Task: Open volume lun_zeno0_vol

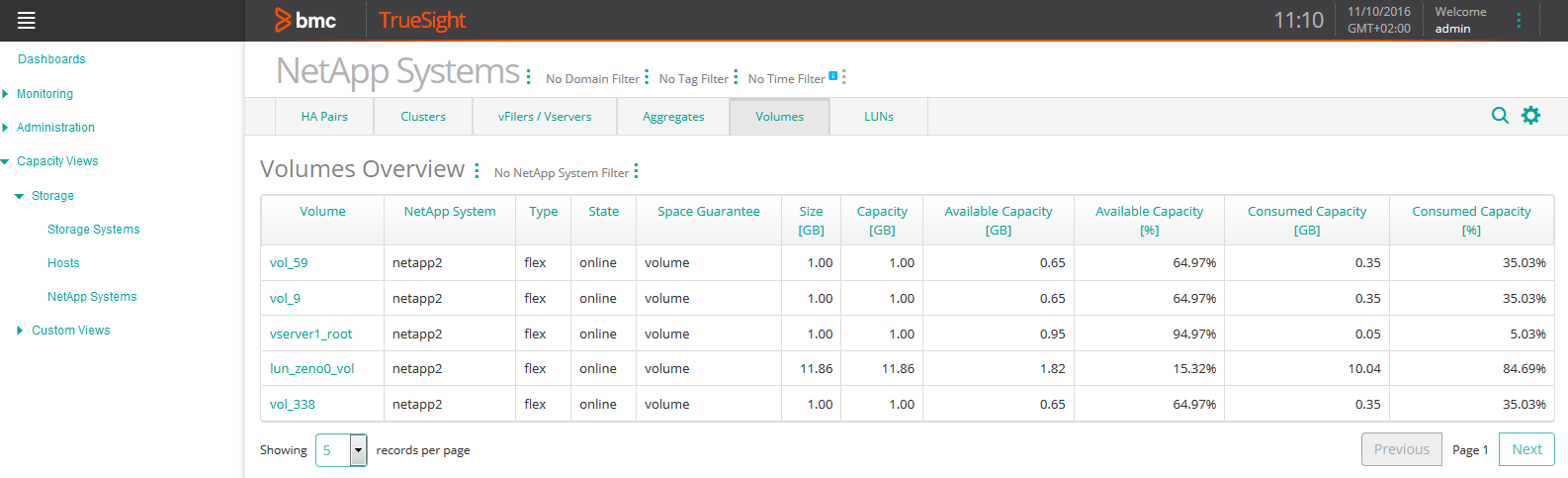Action: click(x=311, y=369)
